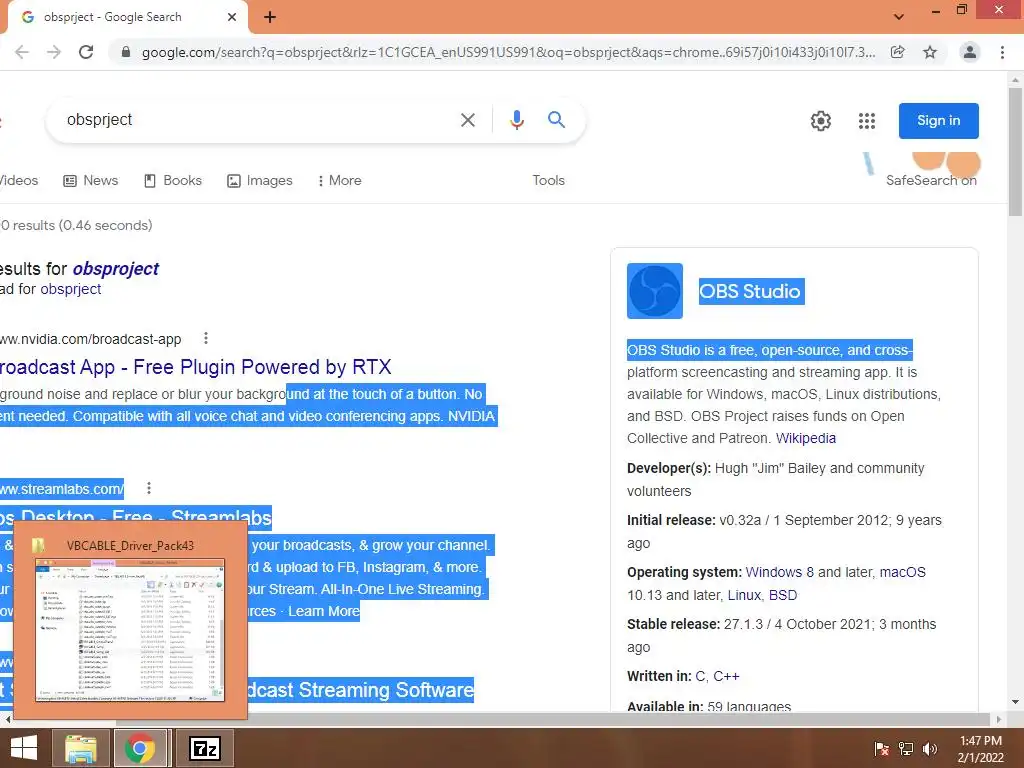Switch to Images results tab

(x=259, y=180)
